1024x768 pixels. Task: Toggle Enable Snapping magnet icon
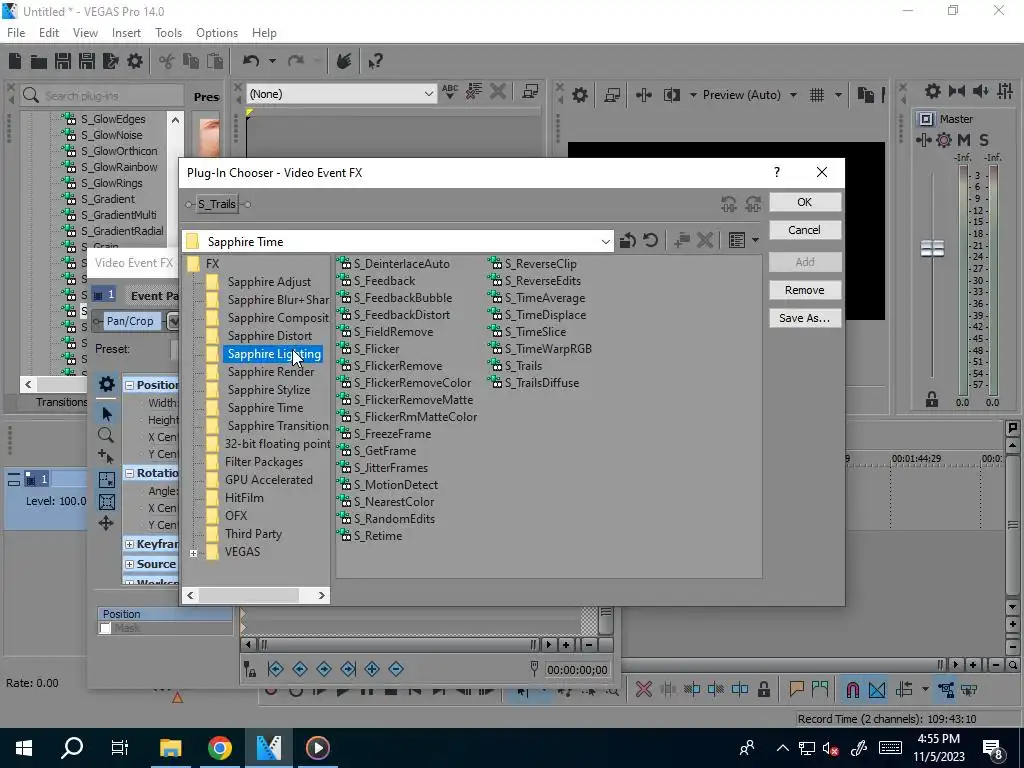[x=853, y=690]
